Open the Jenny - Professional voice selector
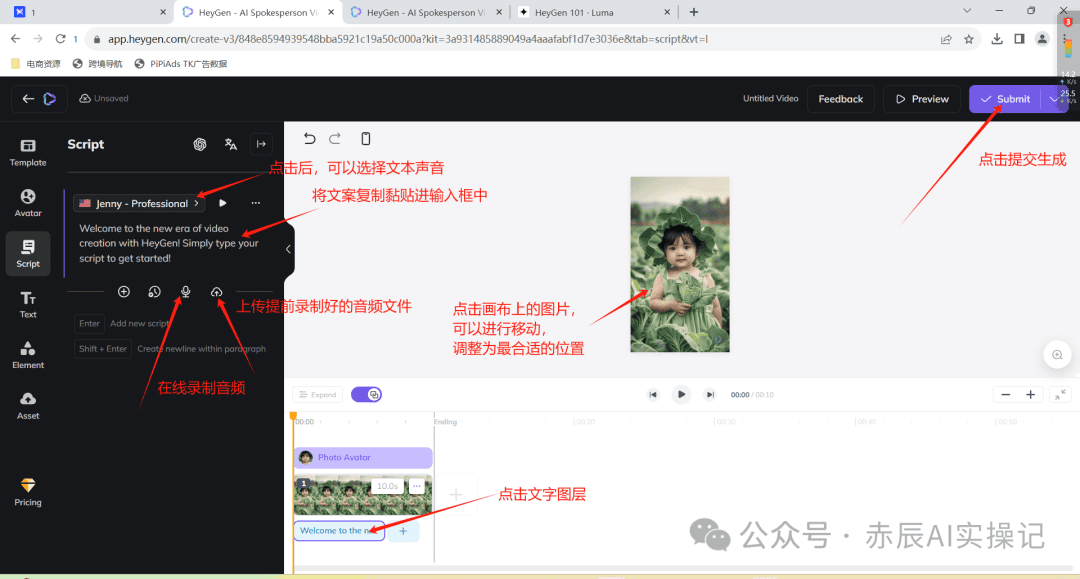The width and height of the screenshot is (1080, 579). click(138, 203)
